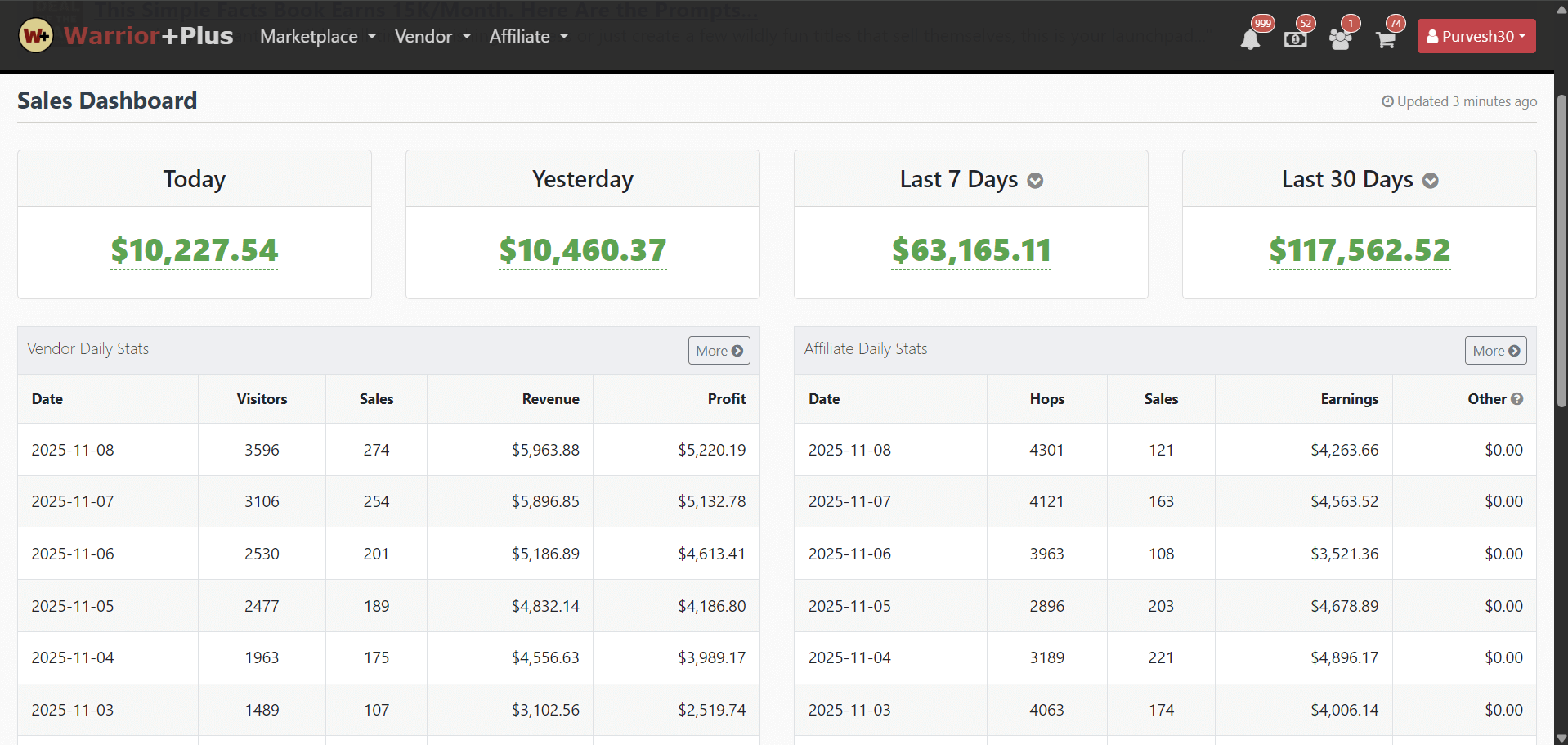The height and width of the screenshot is (745, 1568).
Task: Expand the Last 30 Days range selector
Action: [1430, 181]
